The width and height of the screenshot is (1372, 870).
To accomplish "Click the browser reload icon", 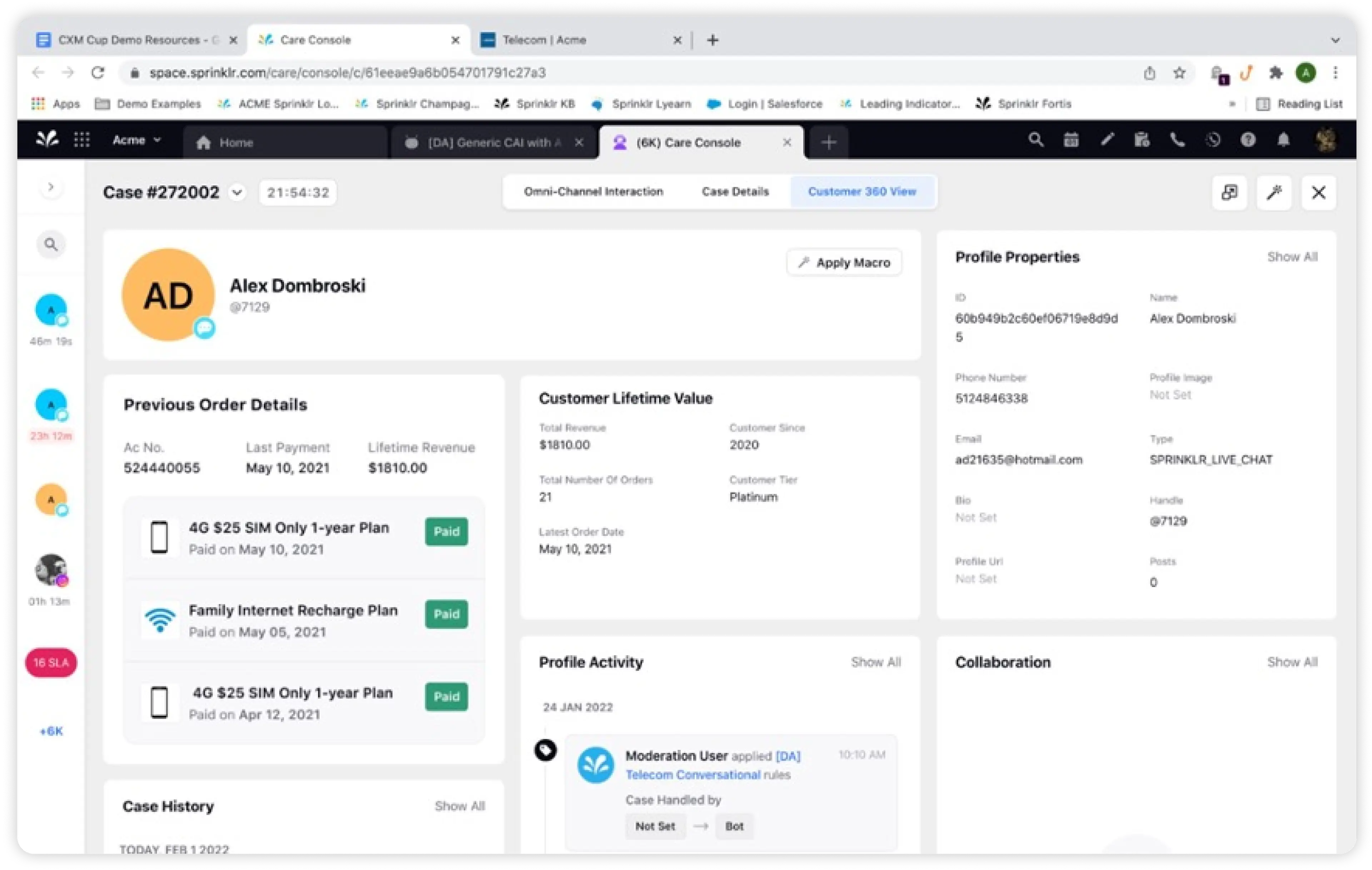I will point(98,73).
